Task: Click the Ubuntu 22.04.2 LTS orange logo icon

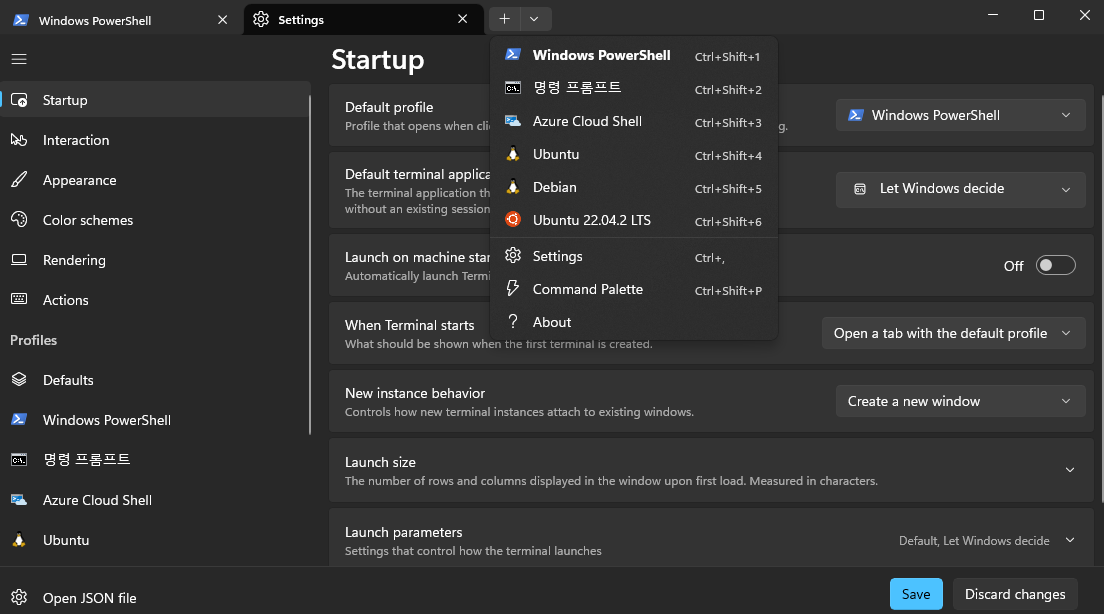Action: (x=513, y=220)
